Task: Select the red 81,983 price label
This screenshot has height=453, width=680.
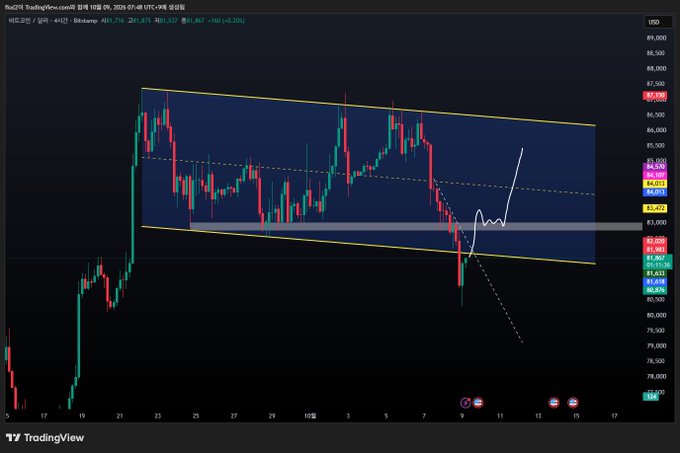Action: [x=655, y=250]
